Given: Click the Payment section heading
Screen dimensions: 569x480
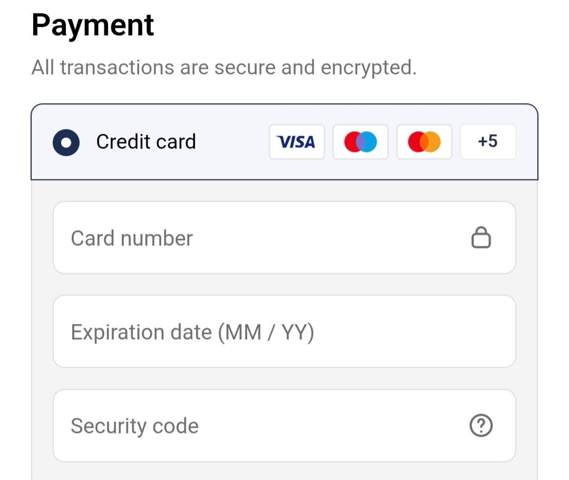Looking at the screenshot, I should [93, 25].
